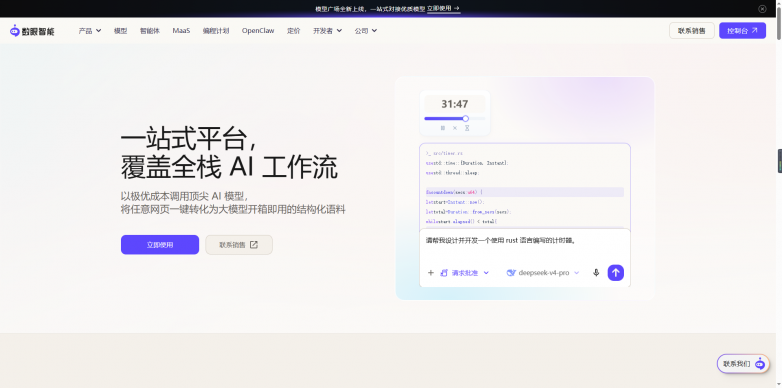Open the deepseek-v4-pro model selector
This screenshot has width=782, height=388.
point(543,273)
